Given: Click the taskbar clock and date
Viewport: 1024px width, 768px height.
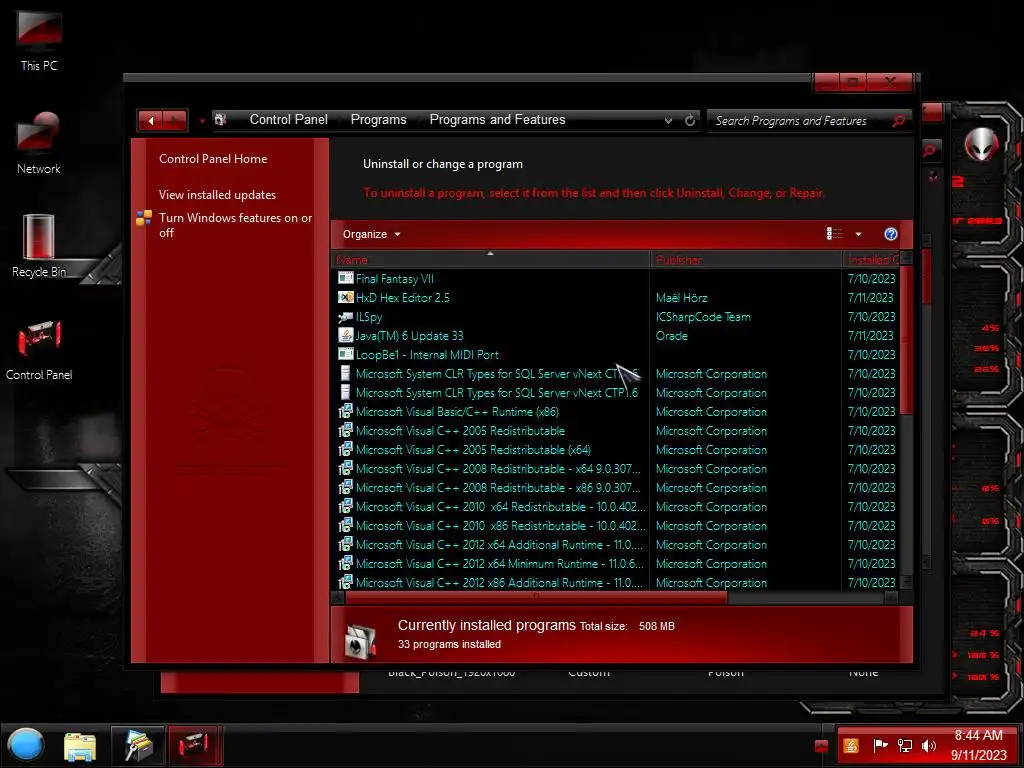Looking at the screenshot, I should pyautogui.click(x=978, y=745).
